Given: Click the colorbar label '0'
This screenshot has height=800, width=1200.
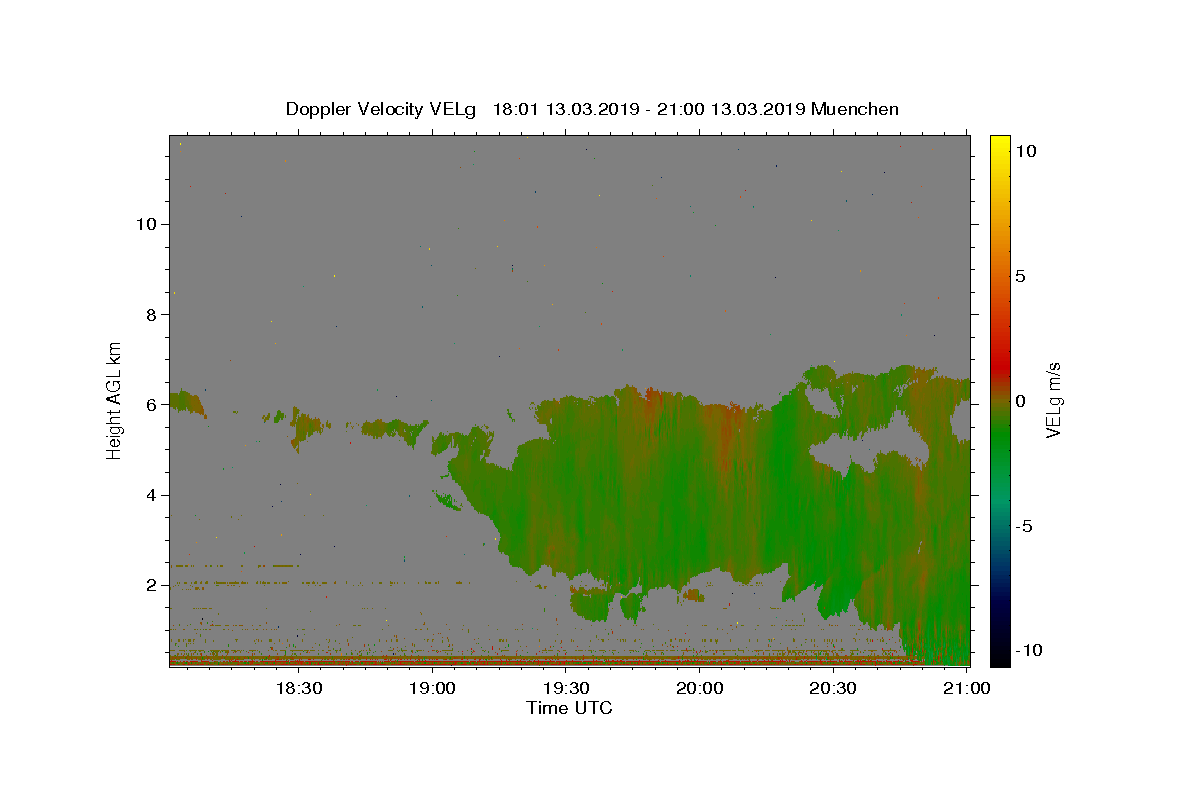Looking at the screenshot, I should [x=1020, y=401].
